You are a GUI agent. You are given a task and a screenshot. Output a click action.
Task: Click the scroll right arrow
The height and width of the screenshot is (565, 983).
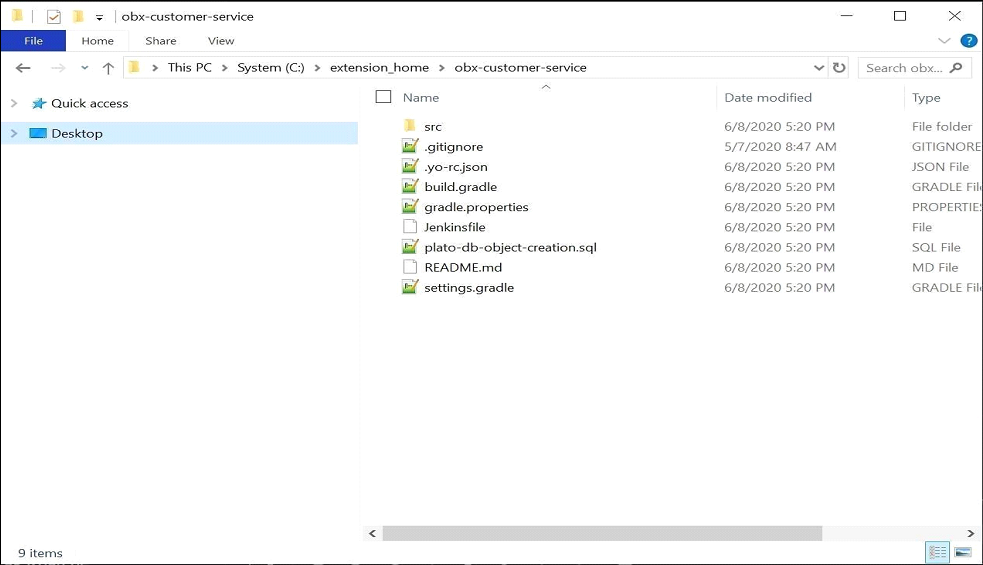coord(970,533)
